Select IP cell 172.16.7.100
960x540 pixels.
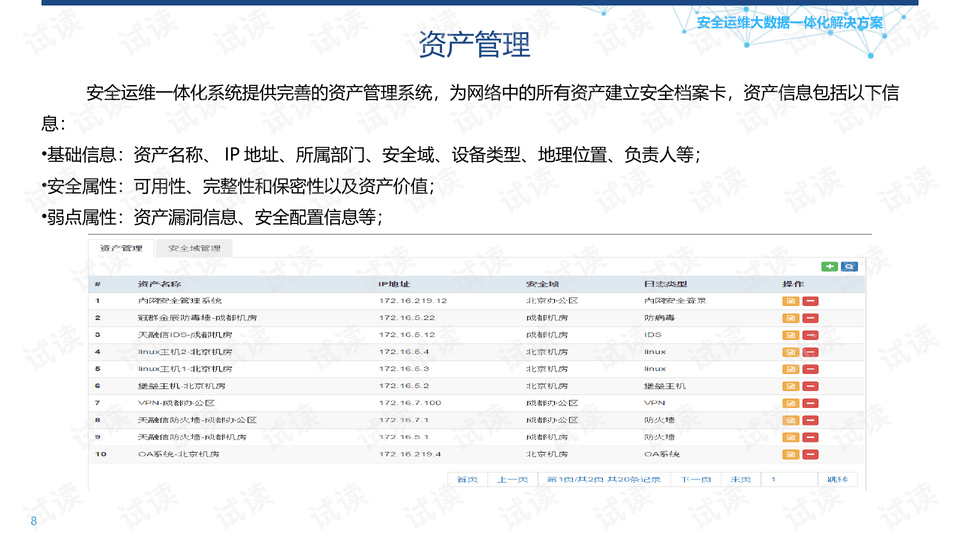[410, 403]
